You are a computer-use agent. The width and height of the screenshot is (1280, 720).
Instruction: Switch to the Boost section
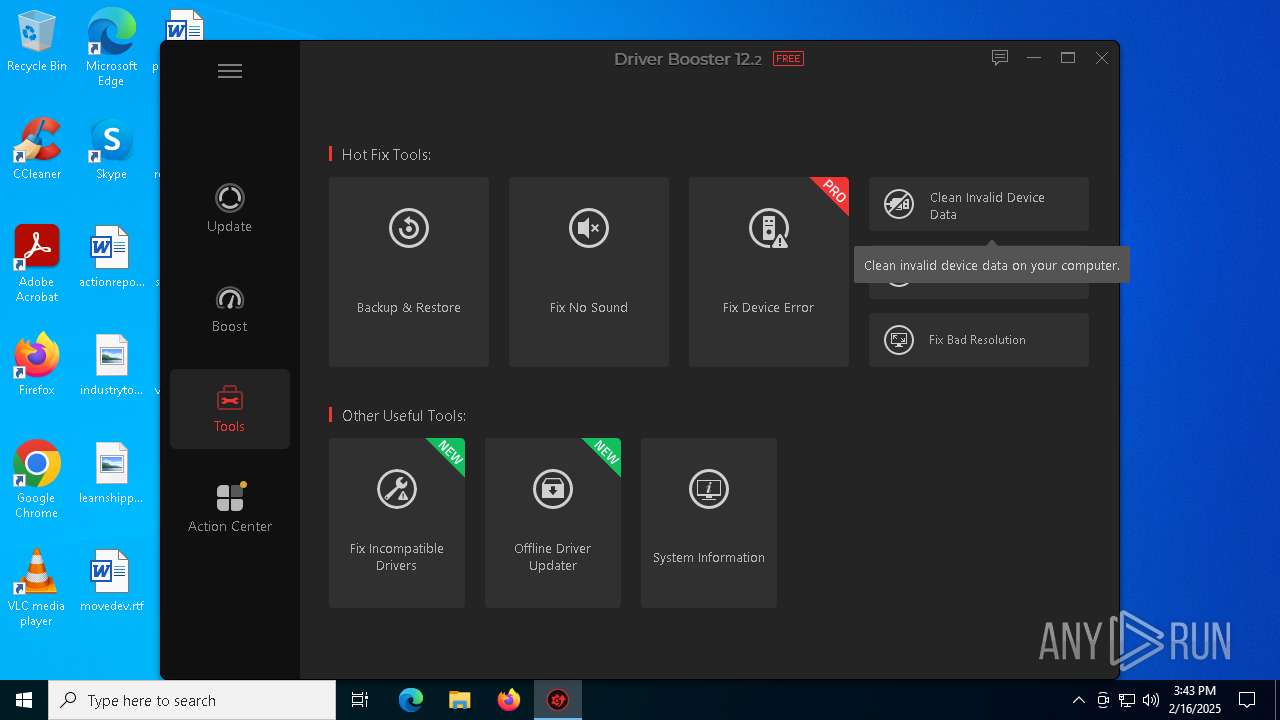coord(229,309)
